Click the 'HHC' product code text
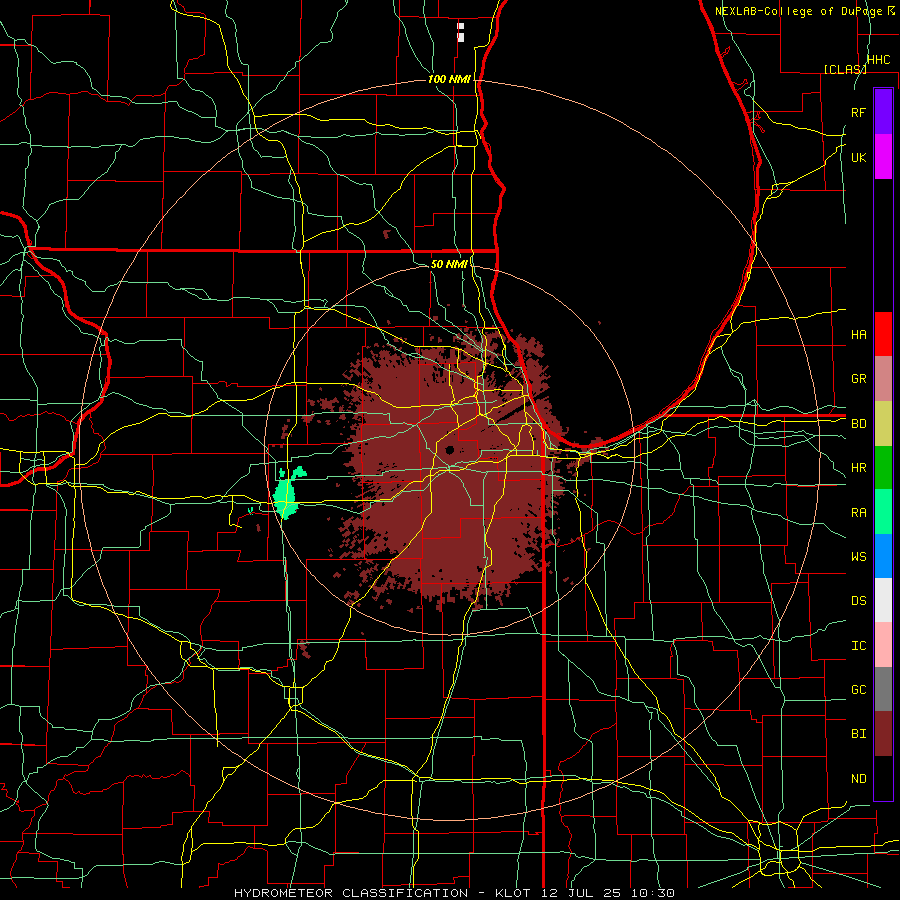Viewport: 900px width, 900px height. pyautogui.click(x=878, y=60)
